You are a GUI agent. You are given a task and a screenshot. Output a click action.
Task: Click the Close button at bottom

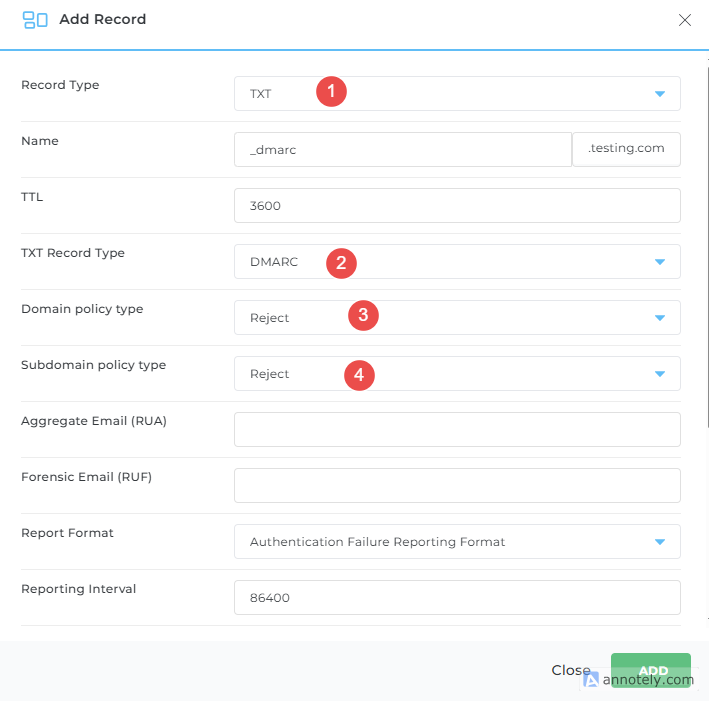coord(570,670)
